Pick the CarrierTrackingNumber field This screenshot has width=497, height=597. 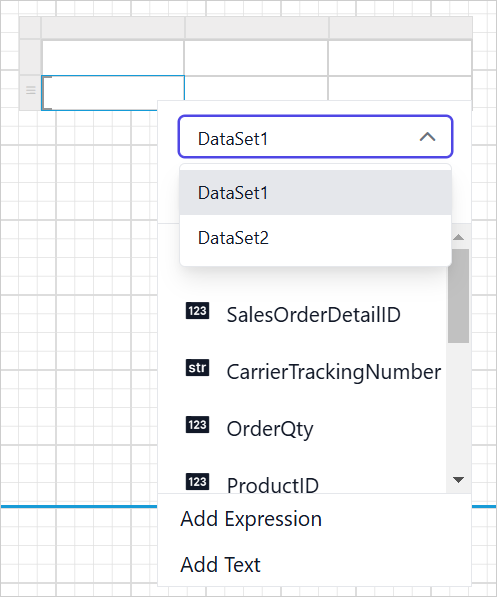pyautogui.click(x=334, y=372)
